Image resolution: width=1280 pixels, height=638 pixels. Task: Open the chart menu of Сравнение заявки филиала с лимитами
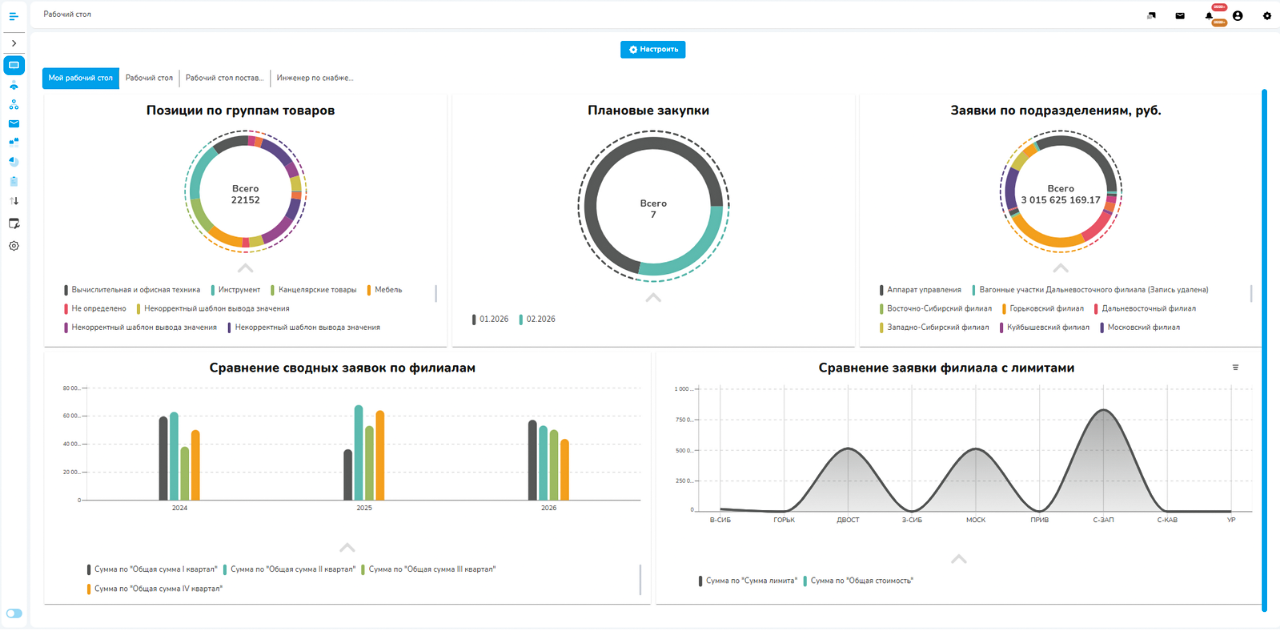pos(1235,368)
